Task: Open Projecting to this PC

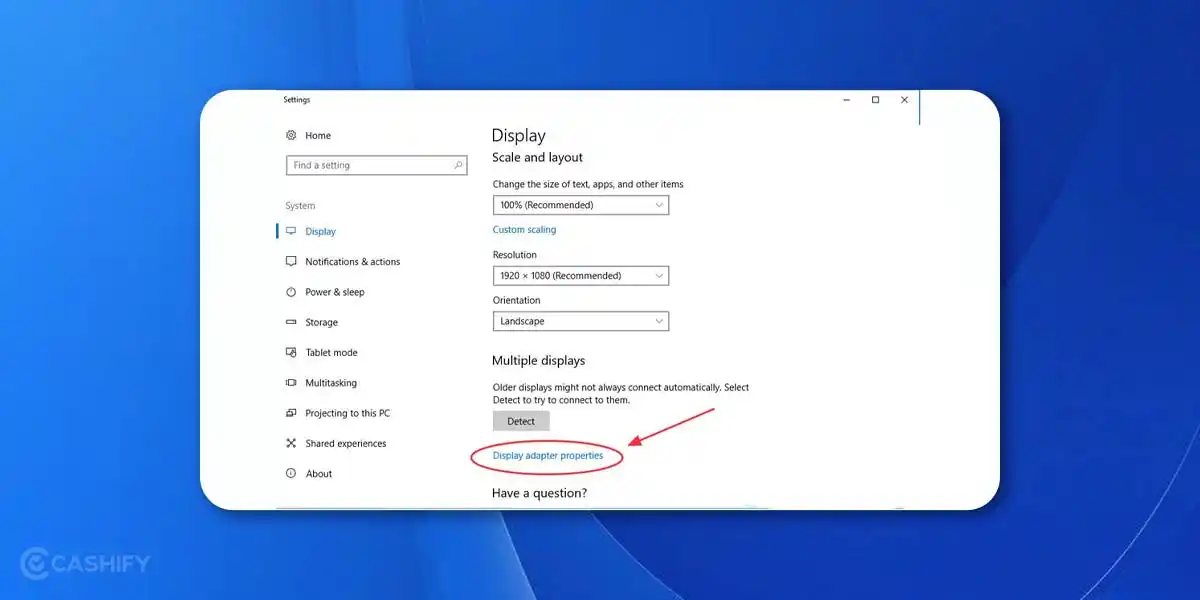Action: (x=347, y=413)
